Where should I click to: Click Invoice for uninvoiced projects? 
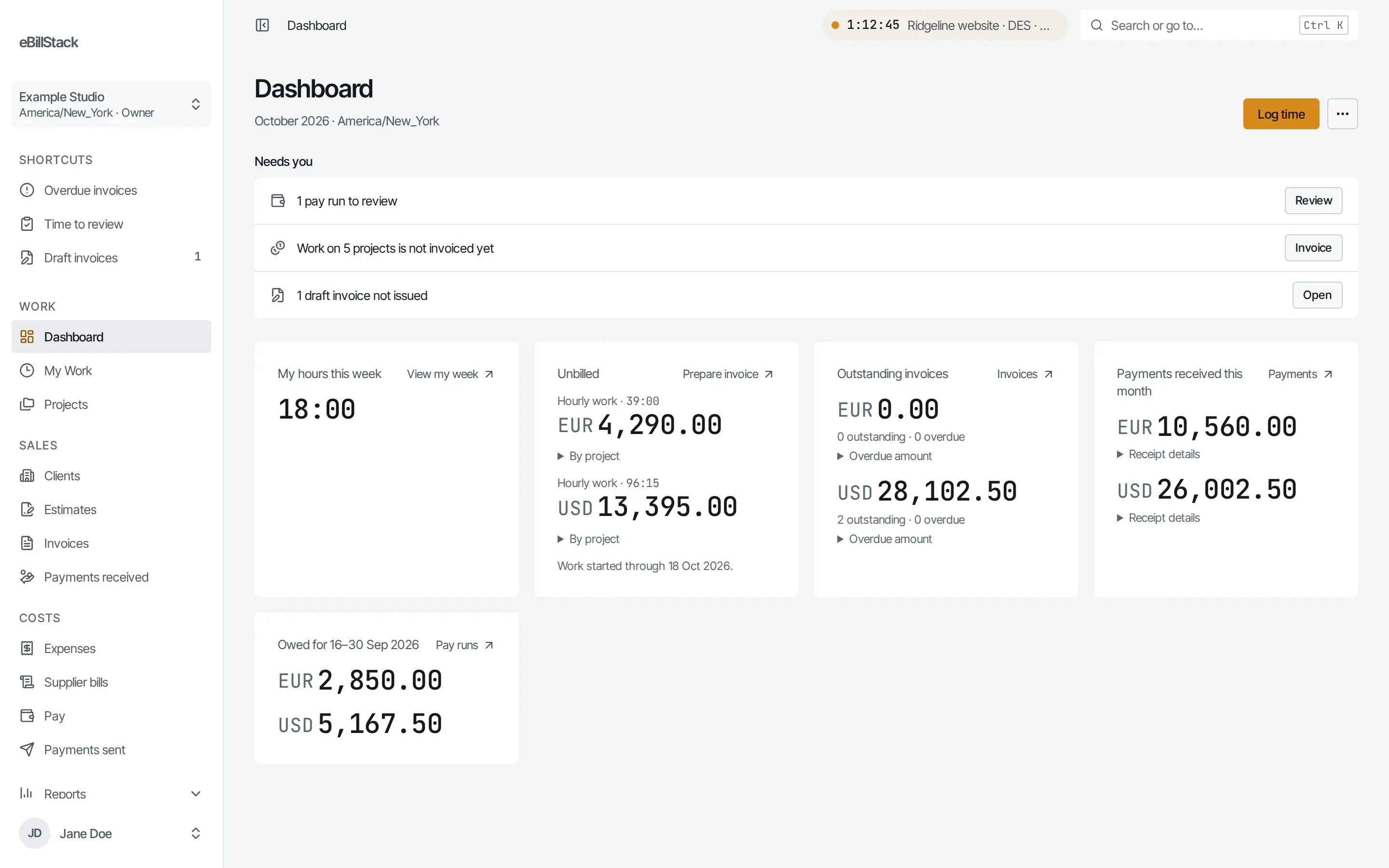pyautogui.click(x=1313, y=248)
